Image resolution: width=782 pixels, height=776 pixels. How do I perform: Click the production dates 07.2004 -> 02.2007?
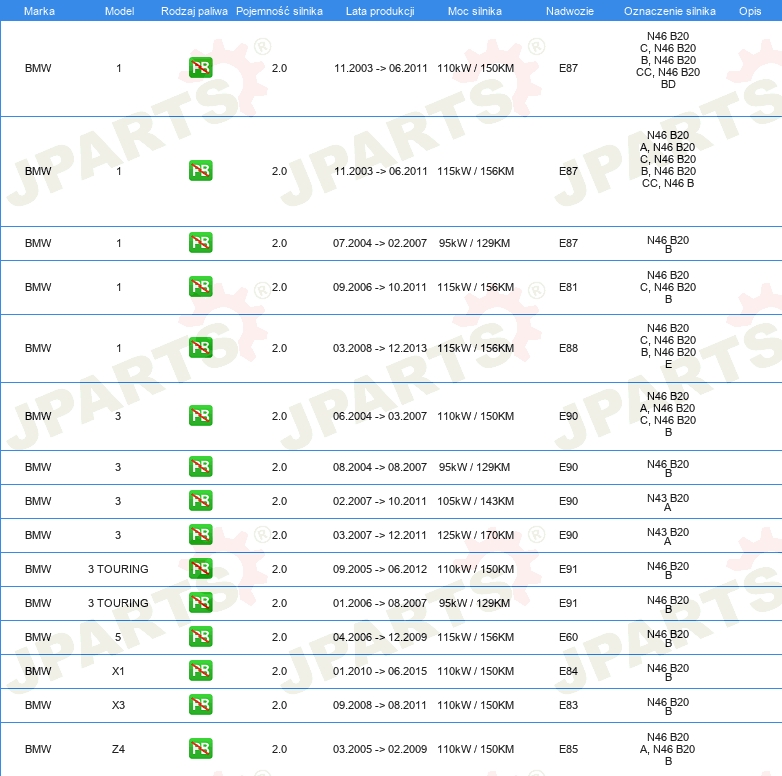tap(380, 243)
